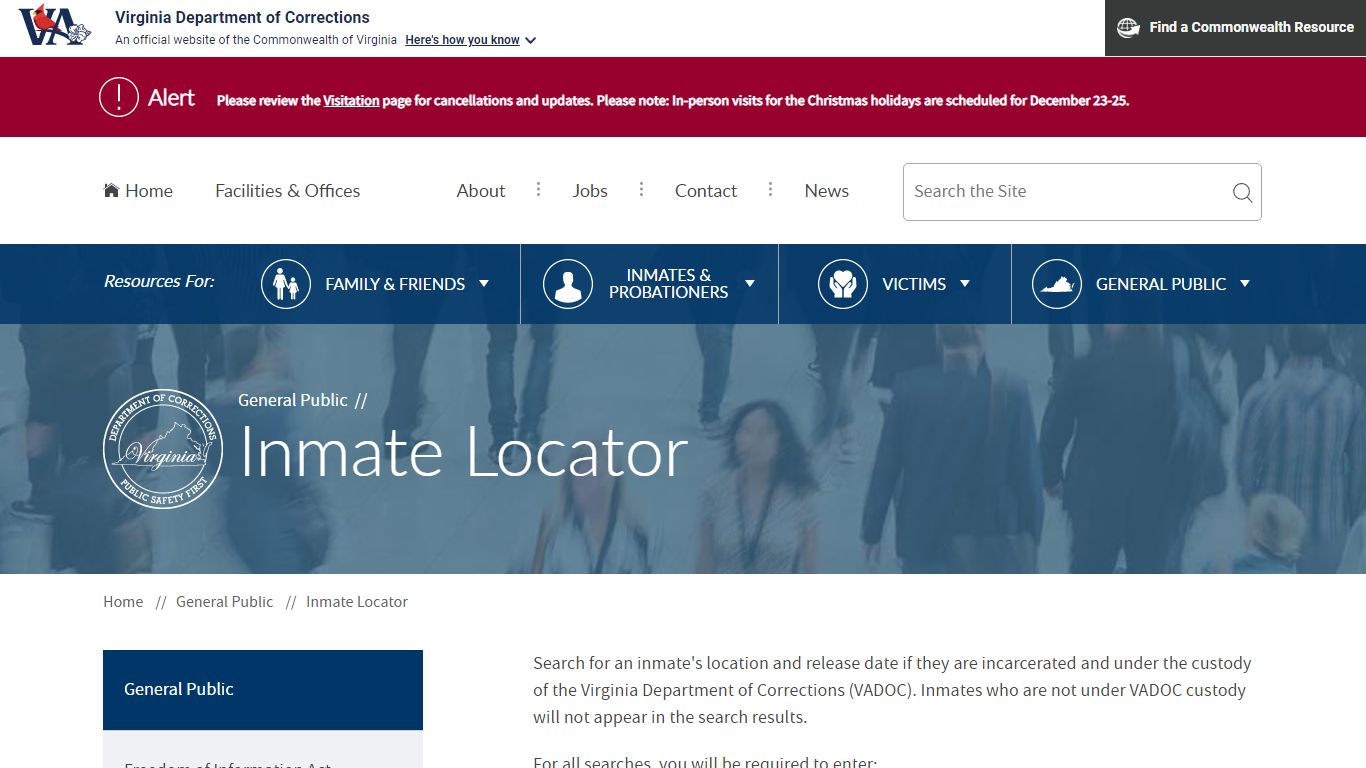The image size is (1366, 768).
Task: Click the Department of Corrections circular seal
Action: point(163,449)
